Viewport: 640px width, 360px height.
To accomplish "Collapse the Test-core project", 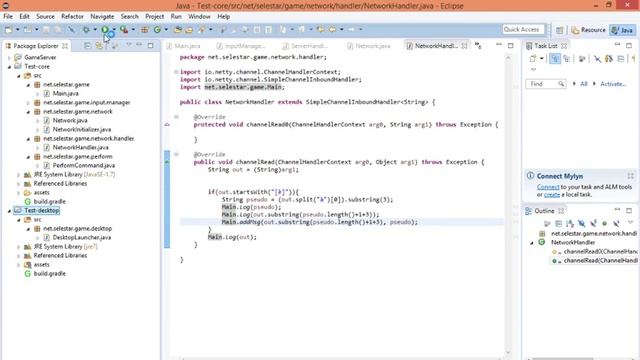I will click(9, 67).
